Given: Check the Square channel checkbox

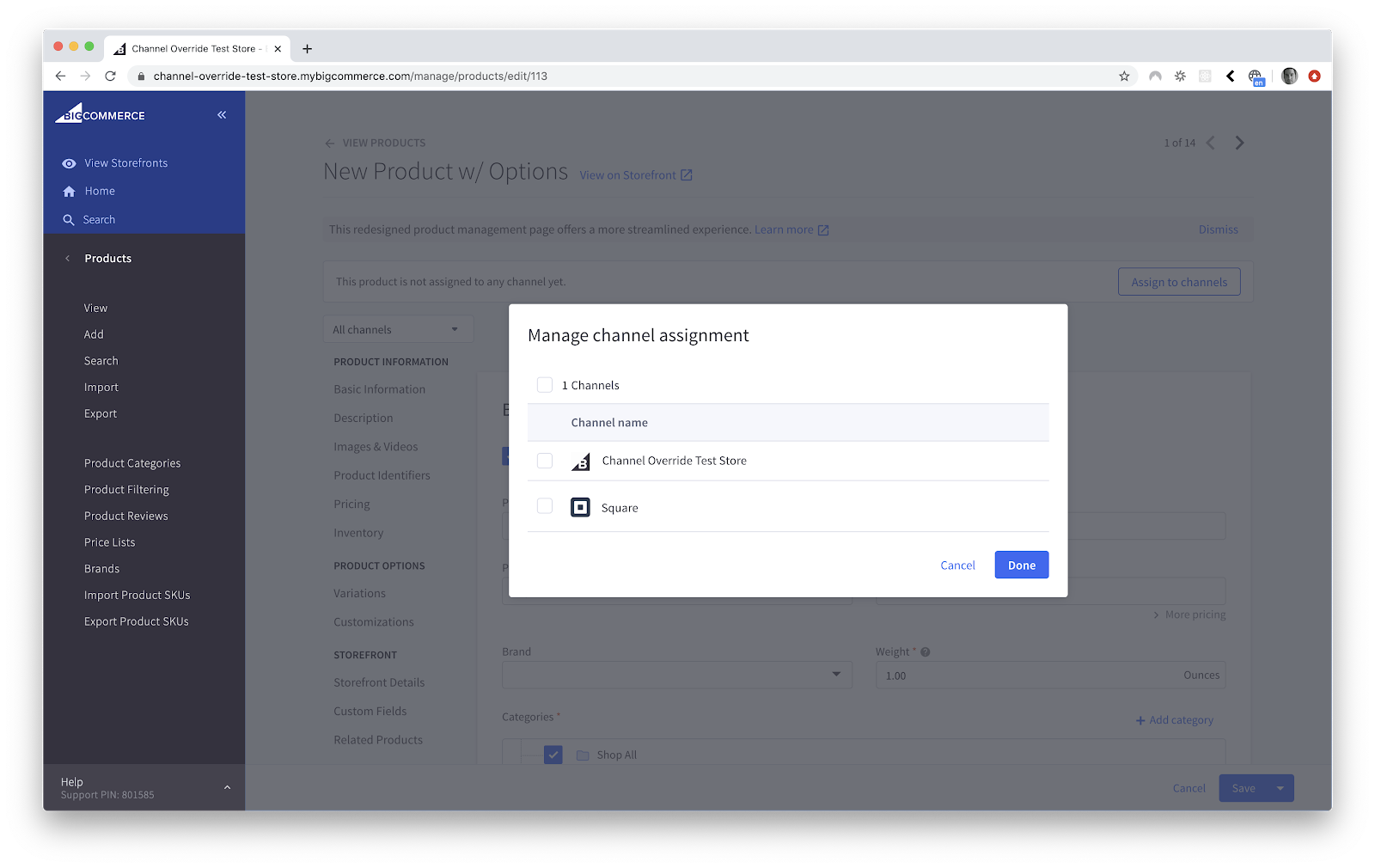Looking at the screenshot, I should pyautogui.click(x=545, y=506).
